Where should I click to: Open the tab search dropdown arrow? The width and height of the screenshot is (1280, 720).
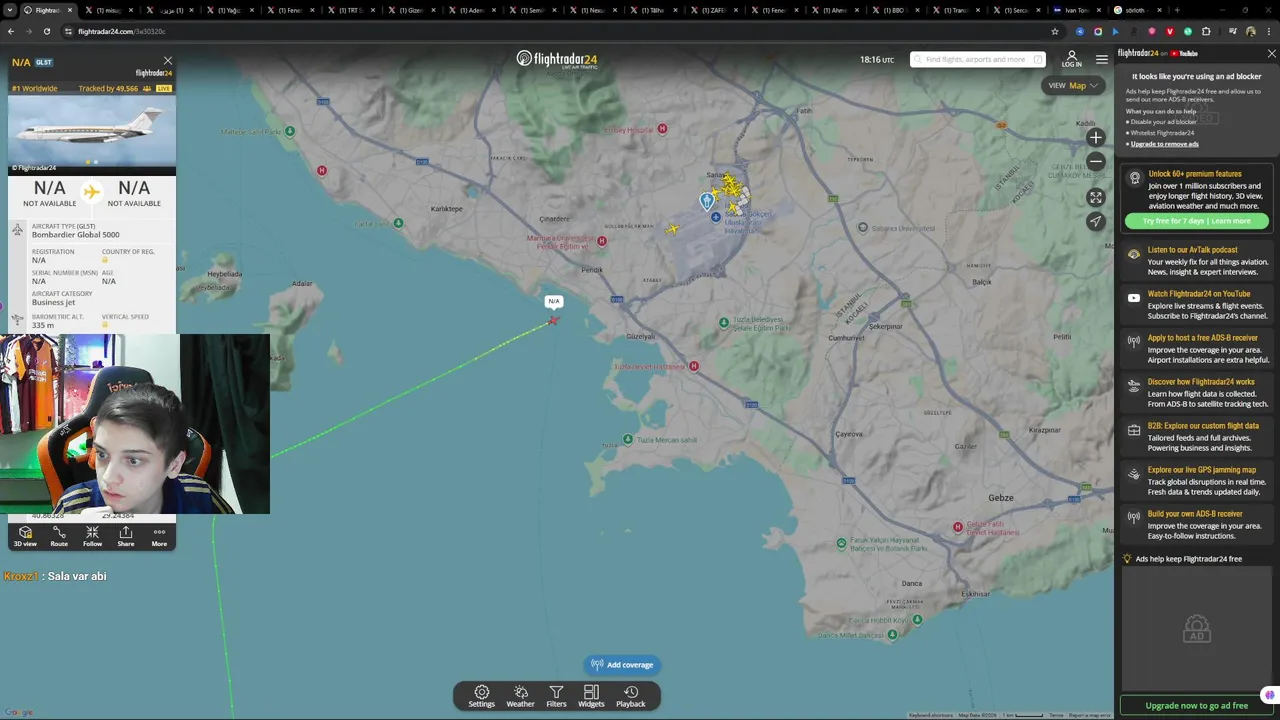[10, 10]
